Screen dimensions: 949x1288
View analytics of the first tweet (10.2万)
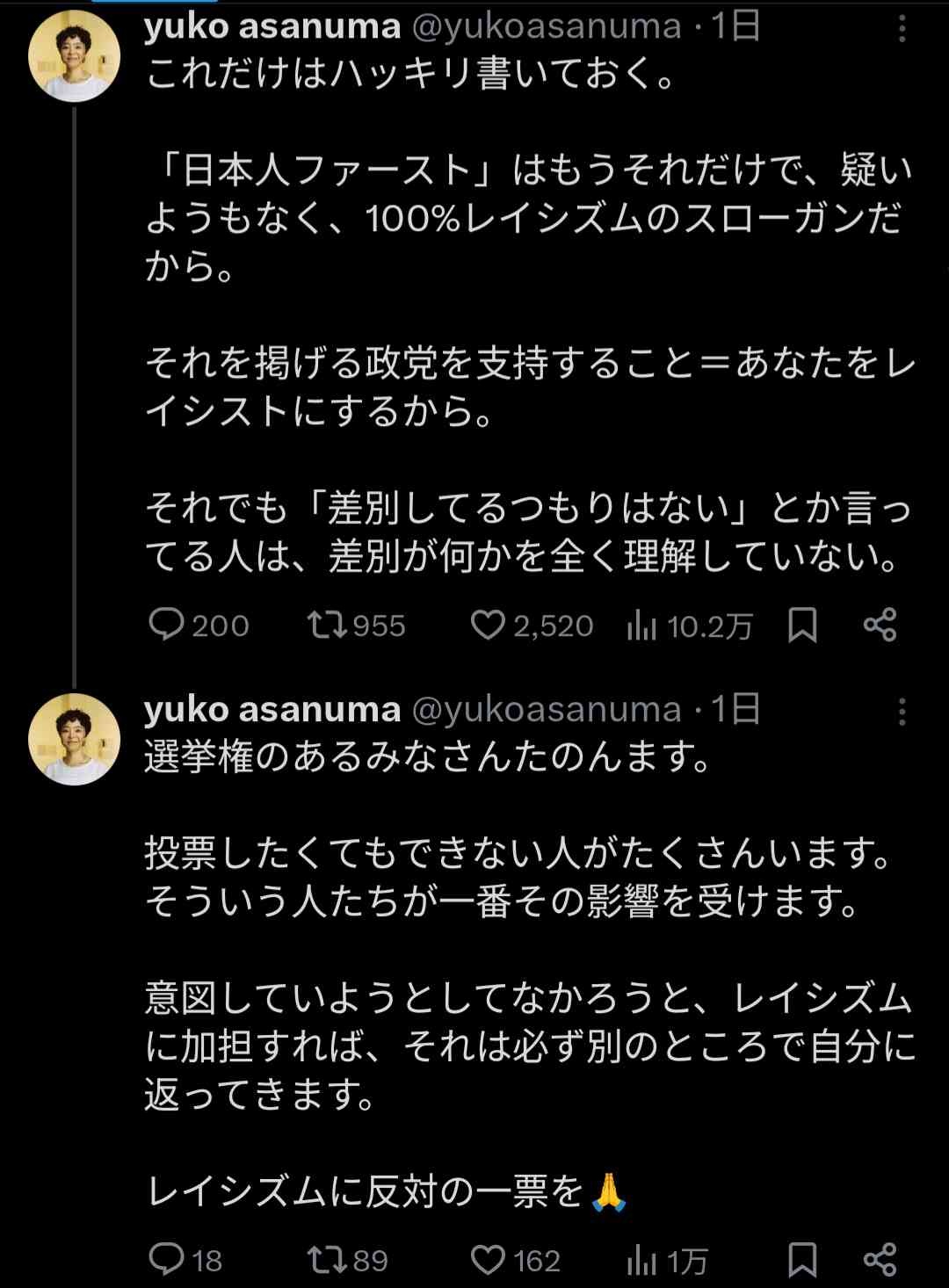[x=642, y=626]
